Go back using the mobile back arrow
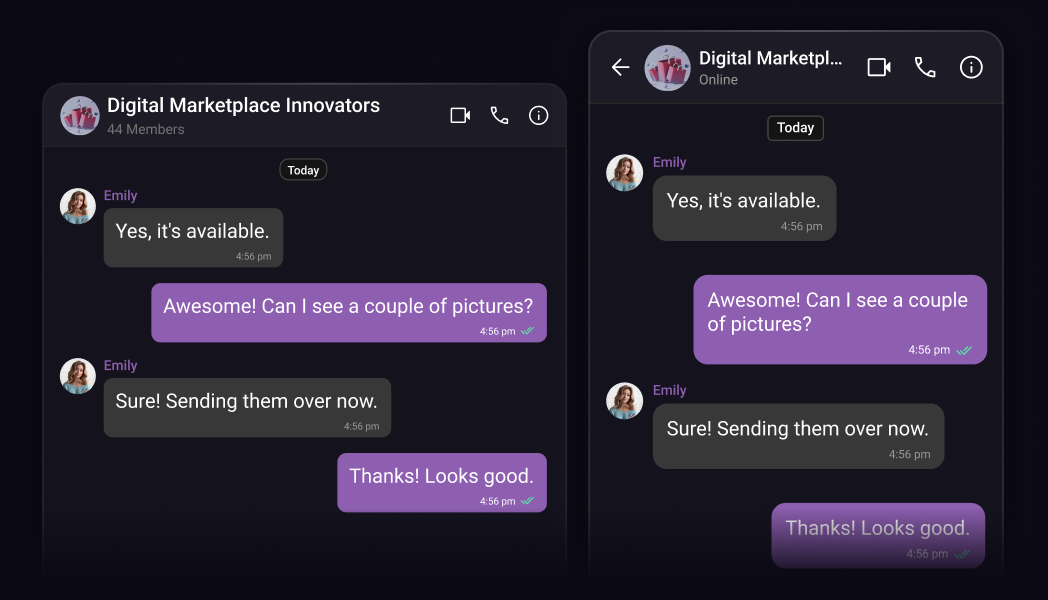This screenshot has height=600, width=1048. [x=620, y=67]
